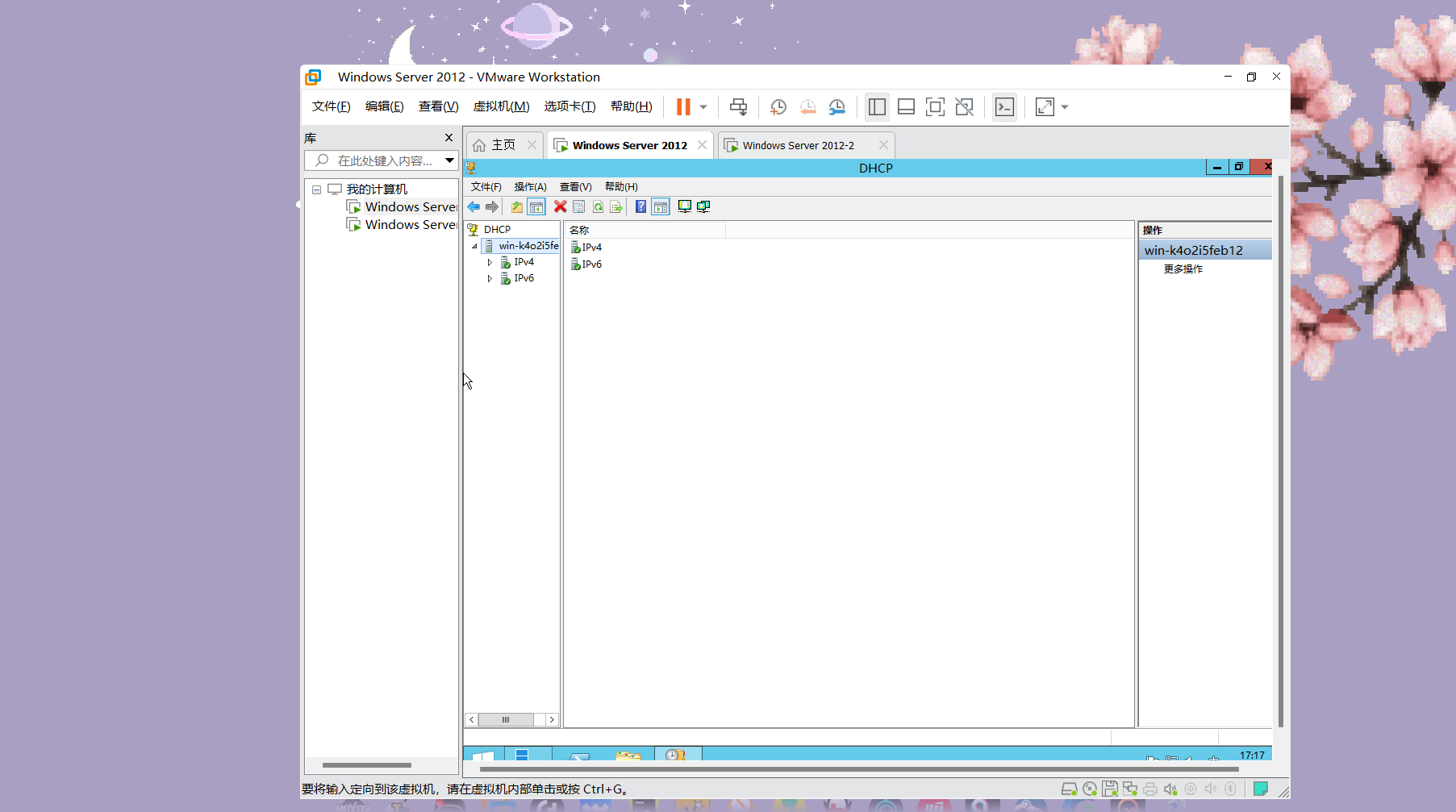Viewport: 1456px width, 812px height.
Task: Click the DHCP up-one-level folder icon
Action: click(517, 207)
